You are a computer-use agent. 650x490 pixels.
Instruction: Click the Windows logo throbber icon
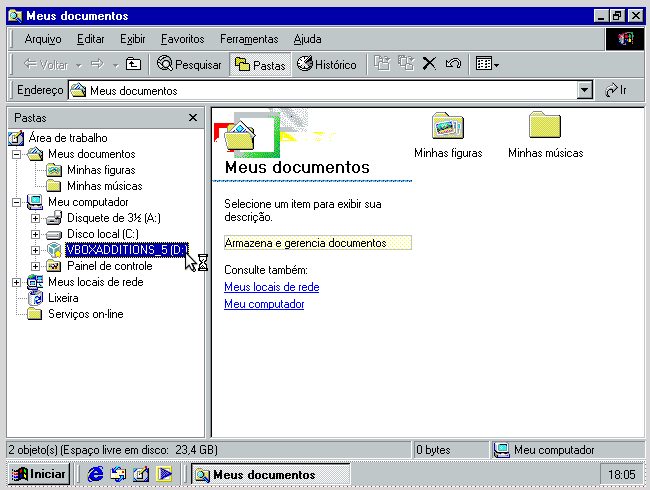[625, 39]
